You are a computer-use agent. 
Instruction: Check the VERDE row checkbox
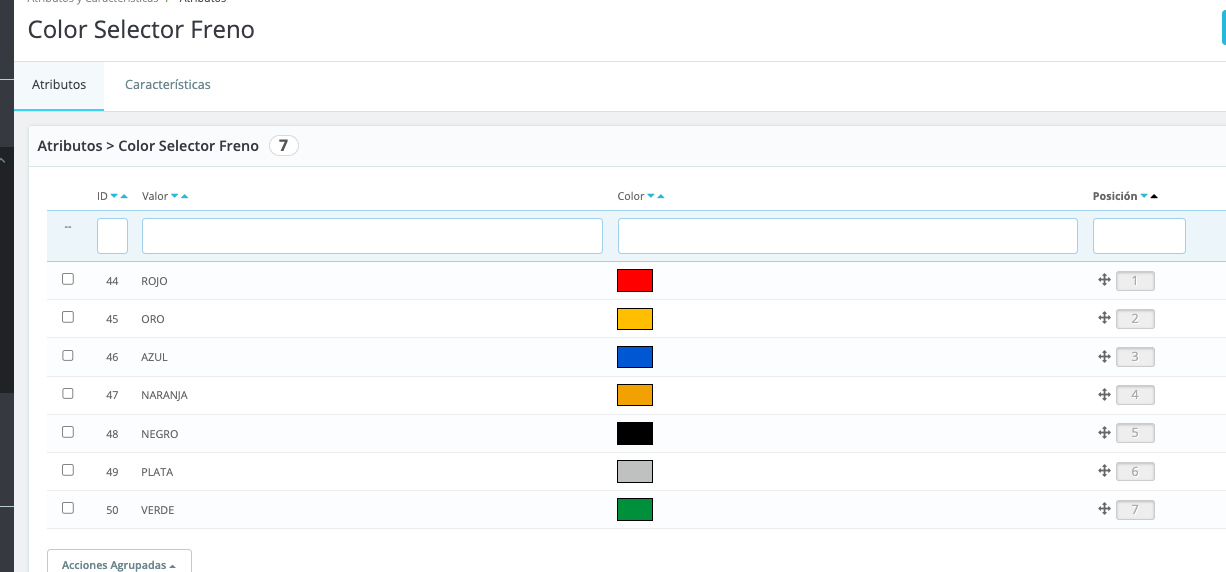[68, 508]
